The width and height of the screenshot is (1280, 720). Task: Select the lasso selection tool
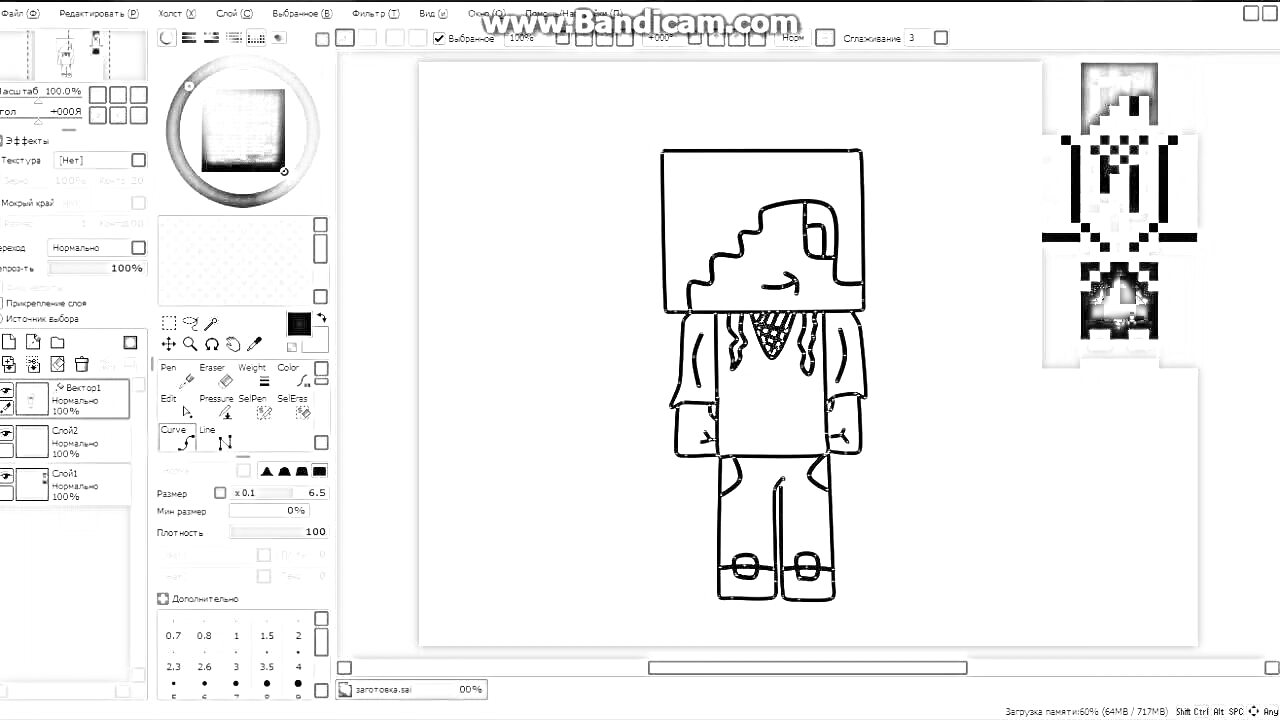(190, 323)
